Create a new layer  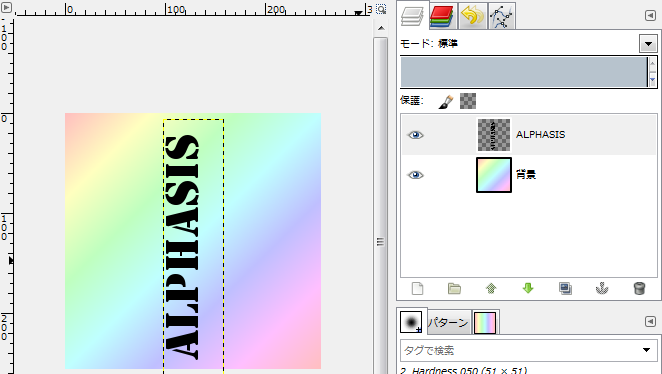[x=417, y=289]
